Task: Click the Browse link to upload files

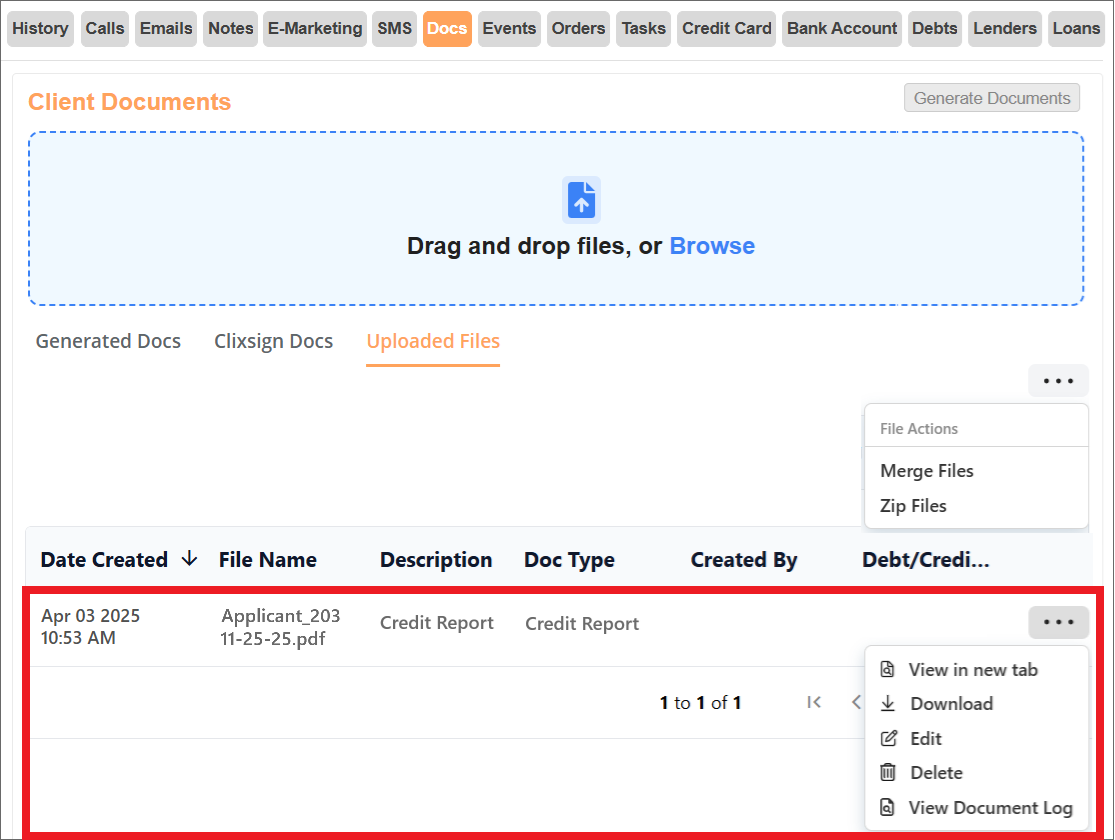Action: tap(712, 245)
